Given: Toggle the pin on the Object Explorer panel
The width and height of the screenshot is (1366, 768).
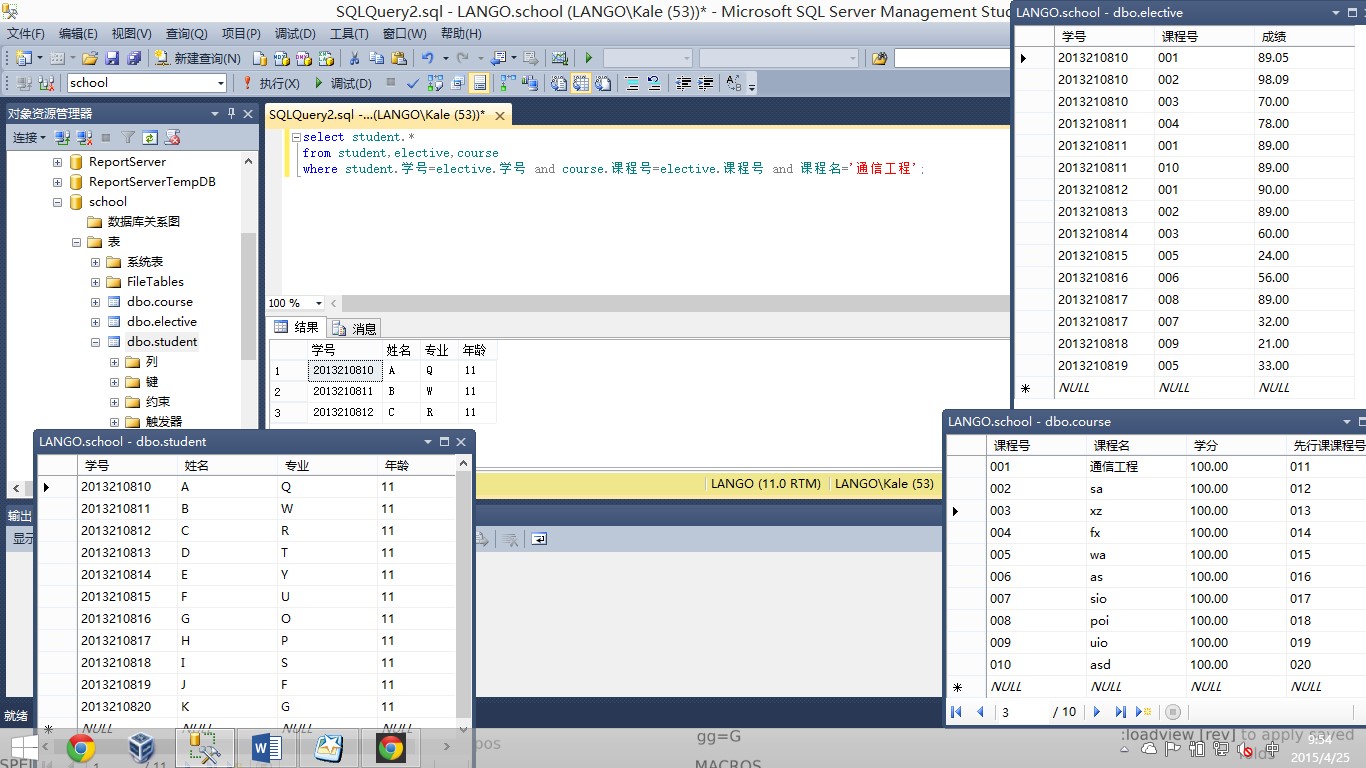Looking at the screenshot, I should tap(232, 113).
